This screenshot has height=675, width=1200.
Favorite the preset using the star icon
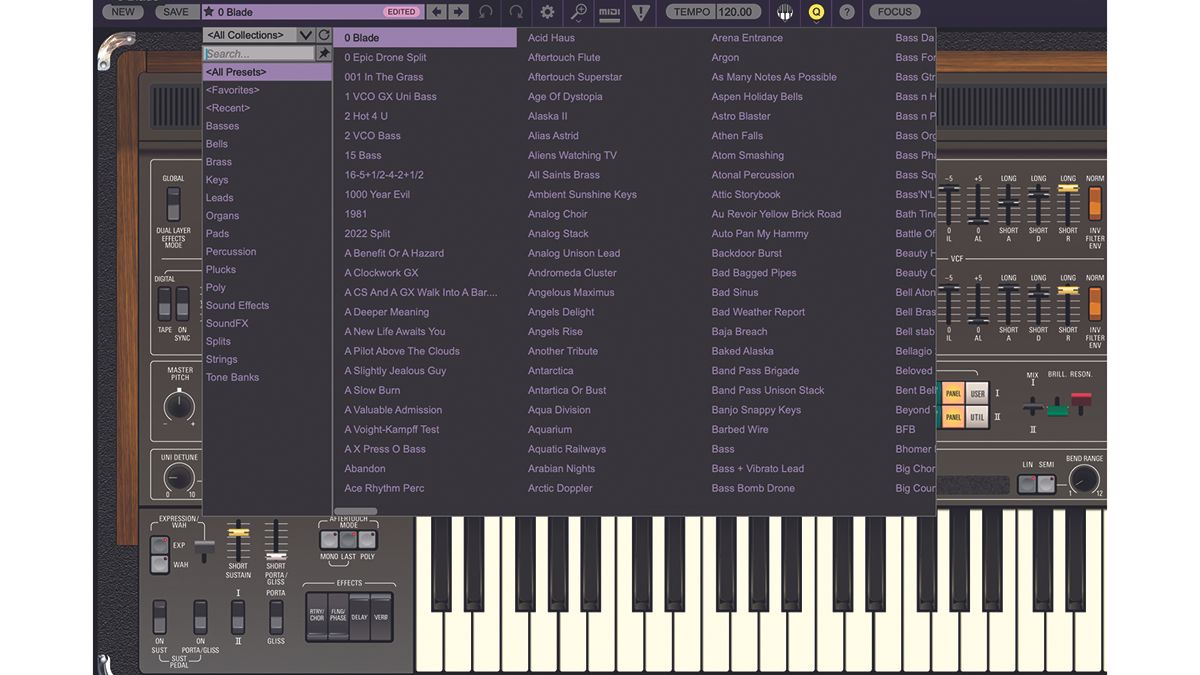[x=209, y=12]
